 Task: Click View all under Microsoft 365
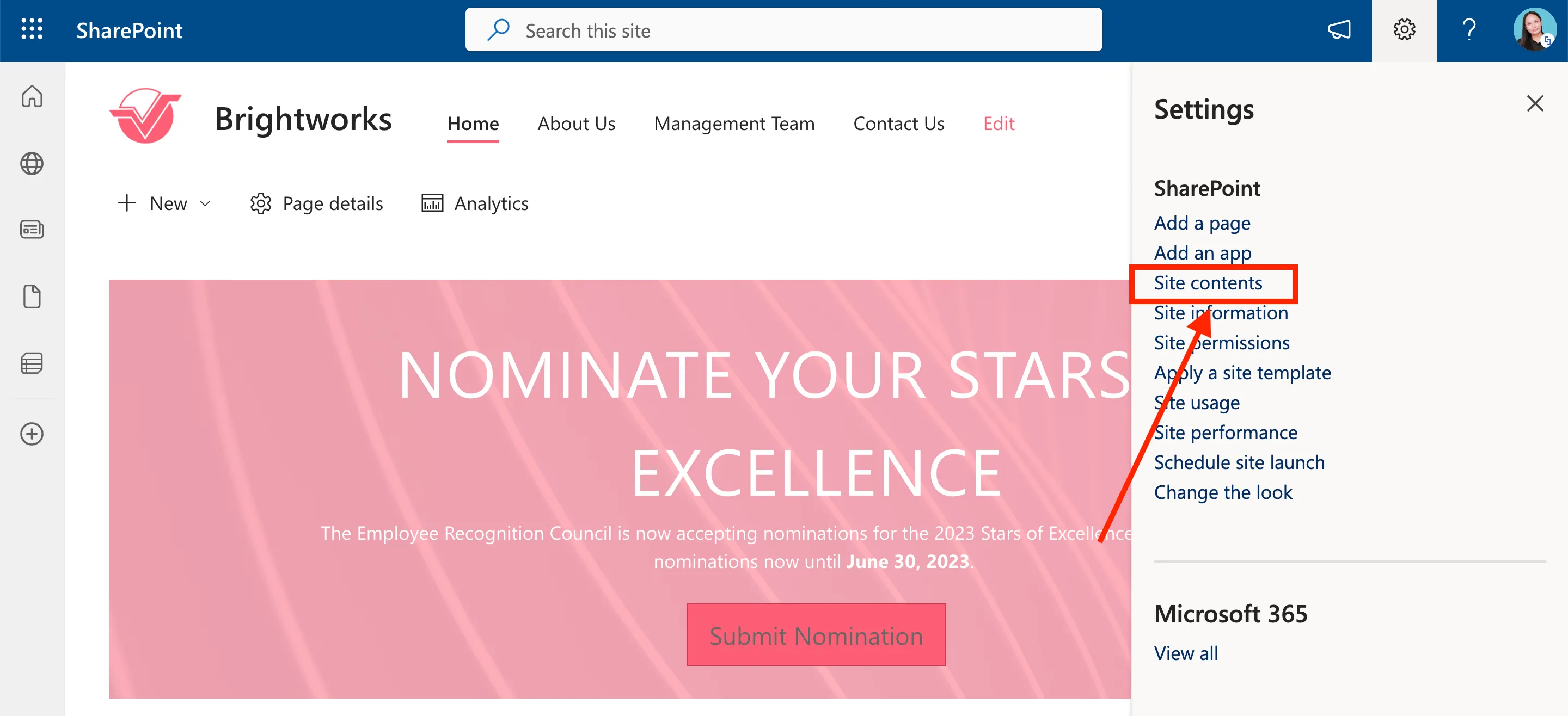point(1186,653)
